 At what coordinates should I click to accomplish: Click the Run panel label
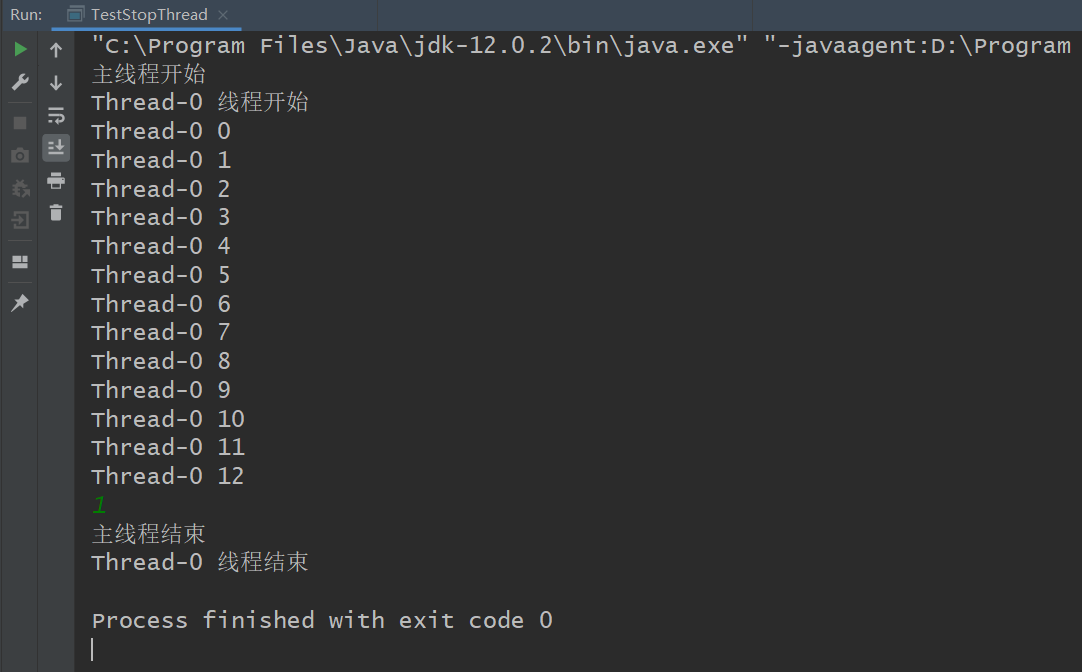pyautogui.click(x=26, y=15)
